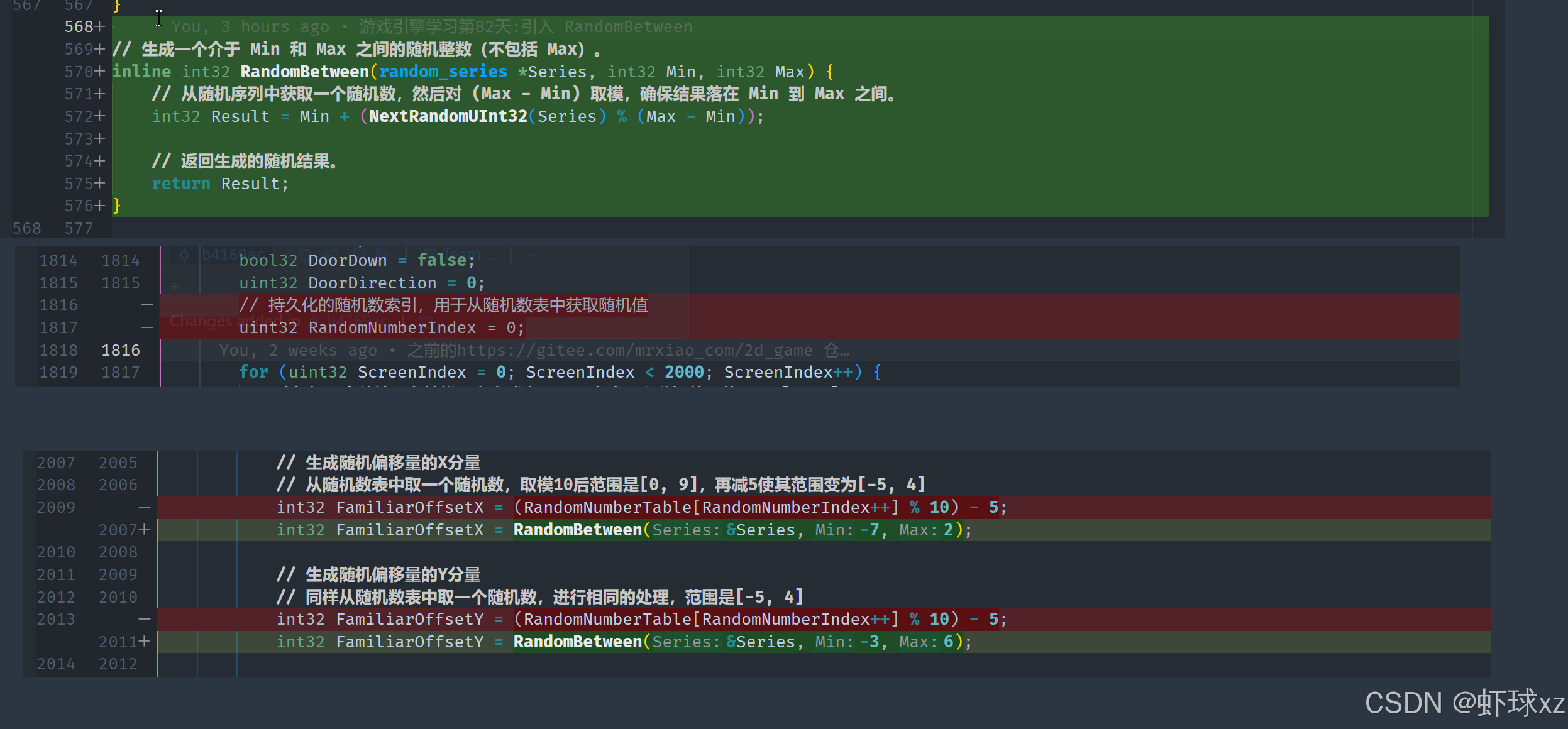The width and height of the screenshot is (1568, 729).
Task: Click the 'int32 Result = Min +' assignment line
Action: [x=458, y=116]
